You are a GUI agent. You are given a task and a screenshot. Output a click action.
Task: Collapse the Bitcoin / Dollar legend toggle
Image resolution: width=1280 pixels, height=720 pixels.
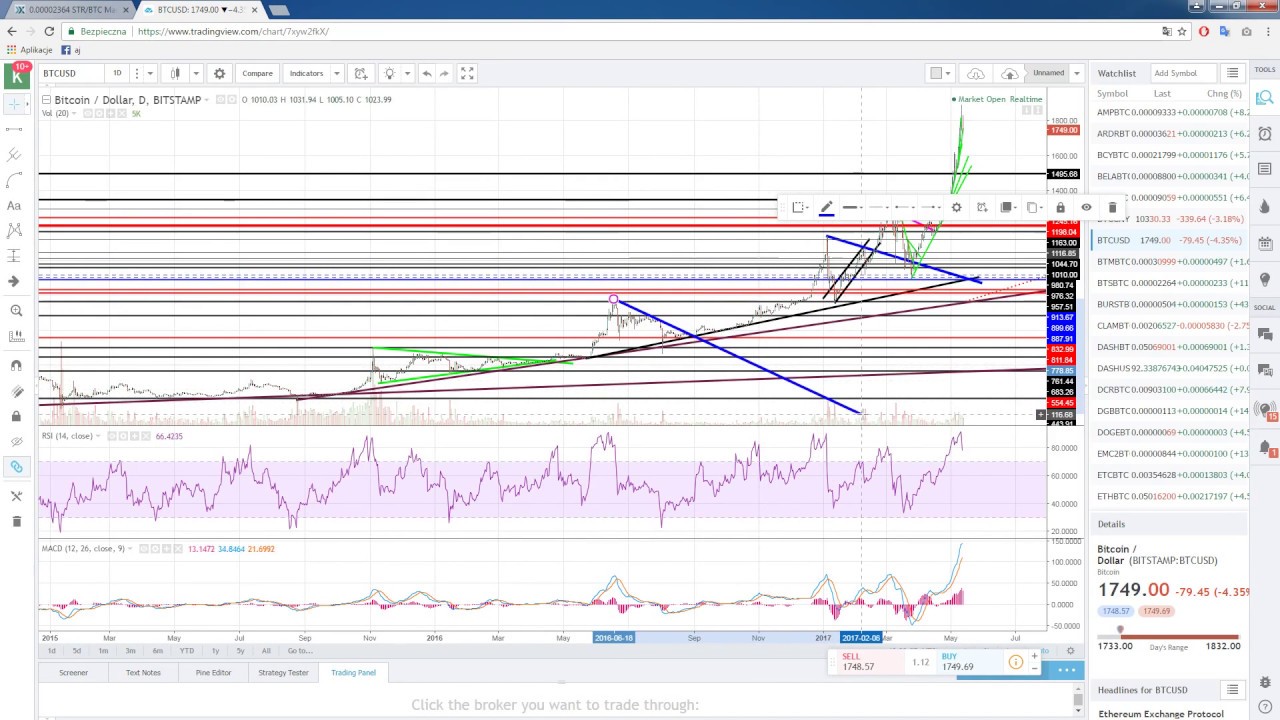coord(46,100)
